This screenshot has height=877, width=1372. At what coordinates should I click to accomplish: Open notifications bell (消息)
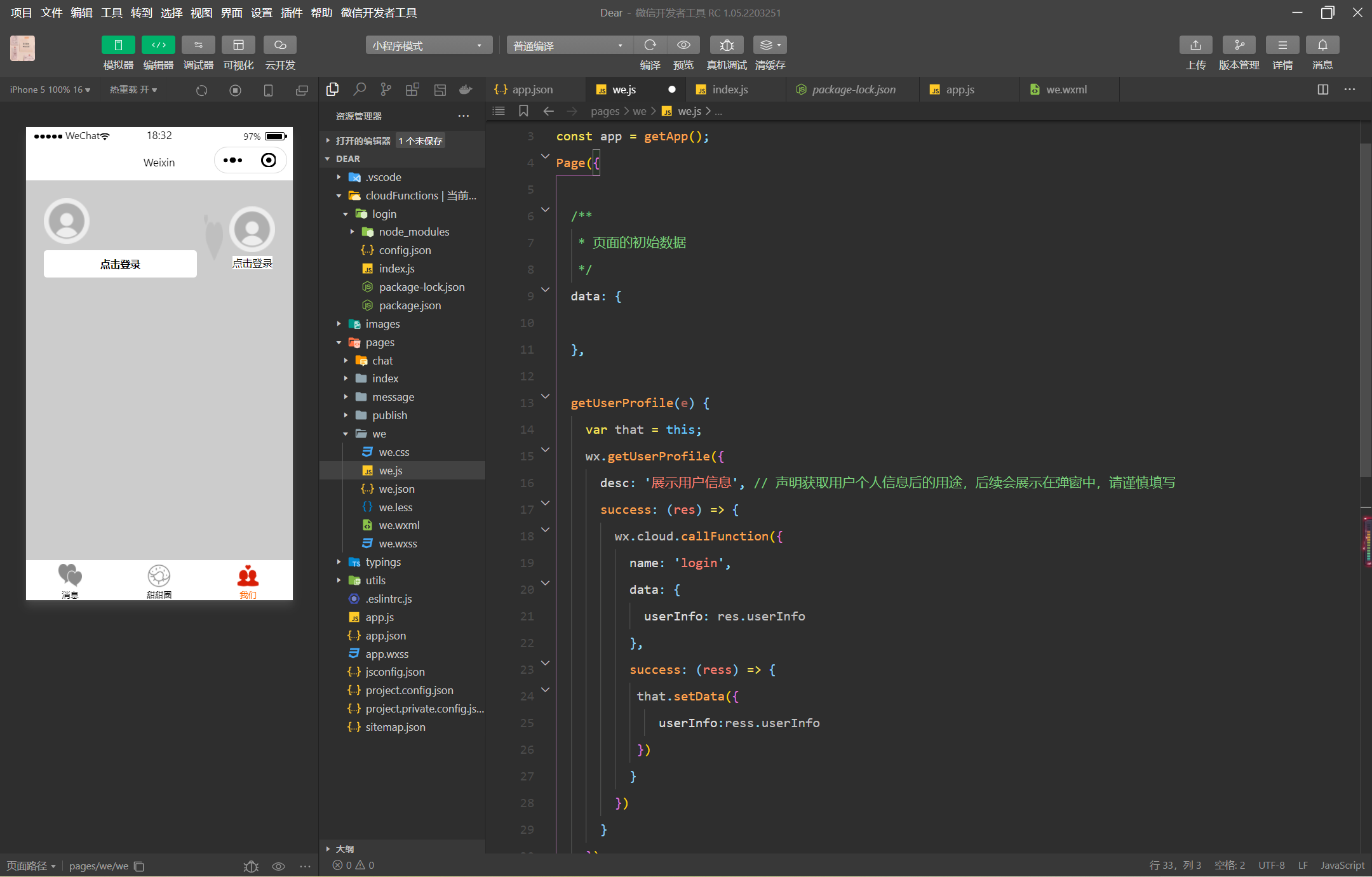1322,45
